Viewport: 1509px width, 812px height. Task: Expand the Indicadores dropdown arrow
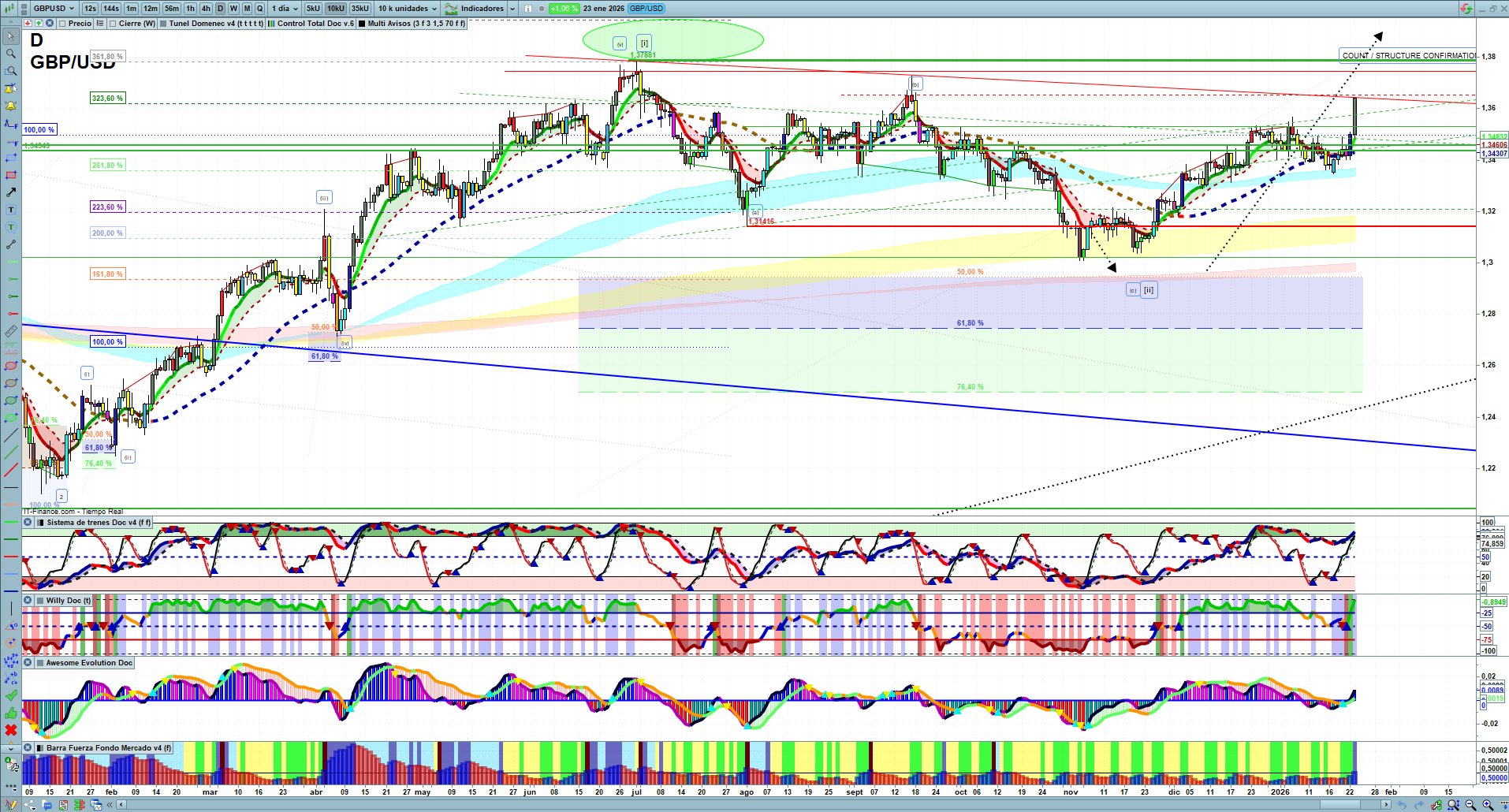pos(512,9)
